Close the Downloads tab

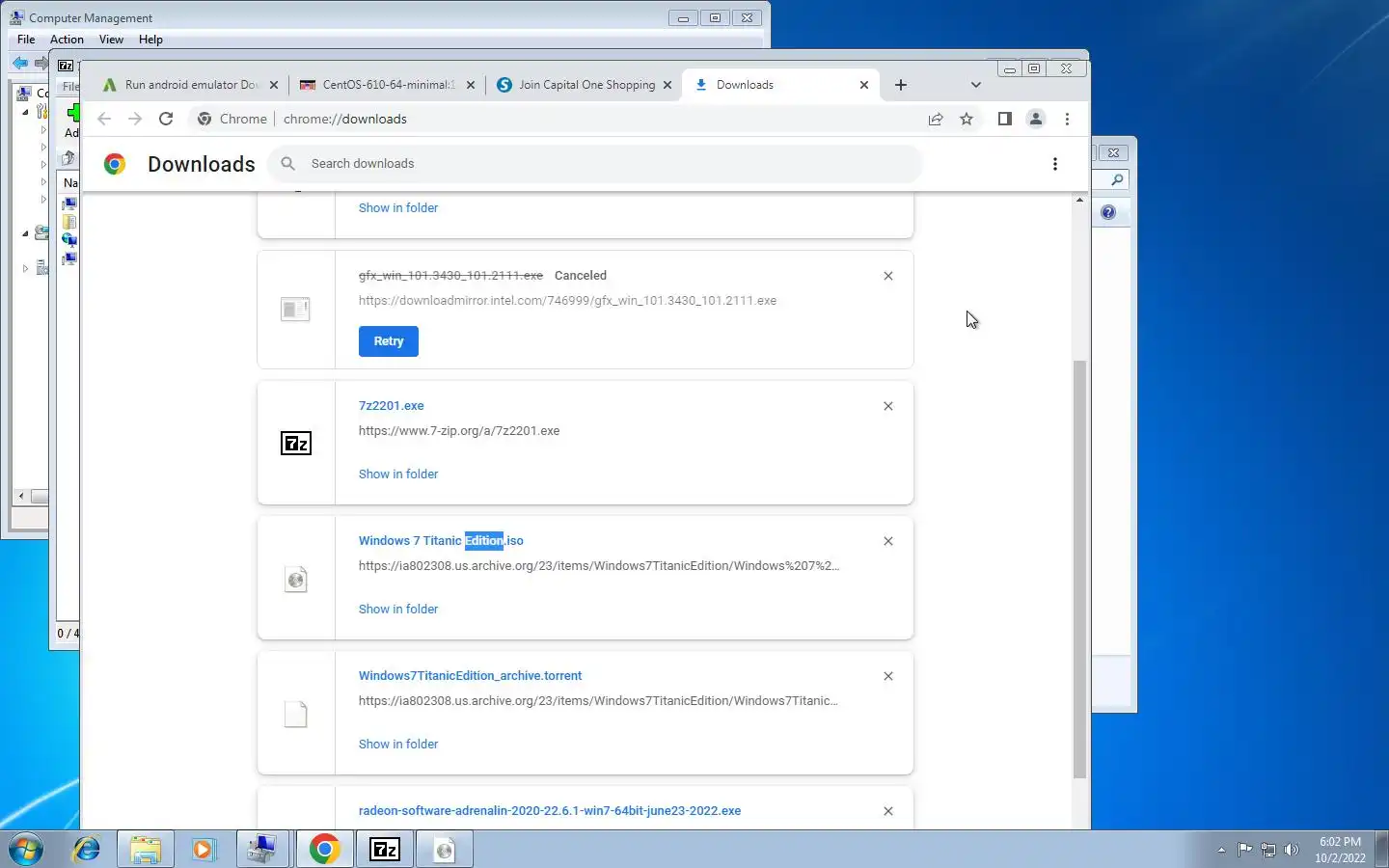(x=864, y=85)
